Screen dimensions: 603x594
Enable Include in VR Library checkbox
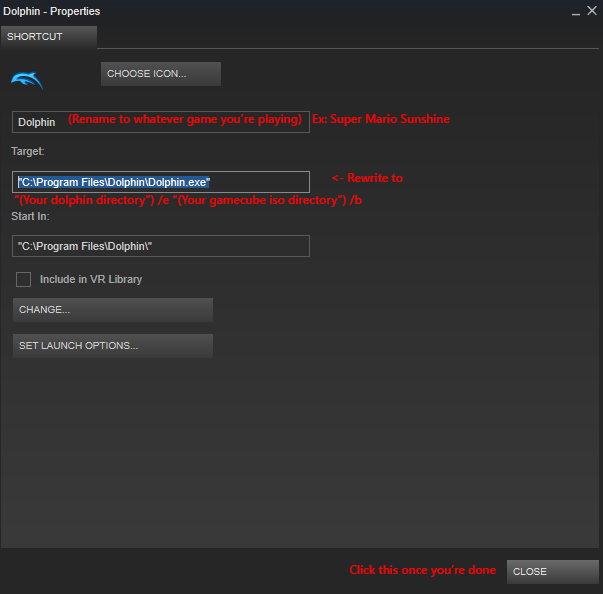23,280
